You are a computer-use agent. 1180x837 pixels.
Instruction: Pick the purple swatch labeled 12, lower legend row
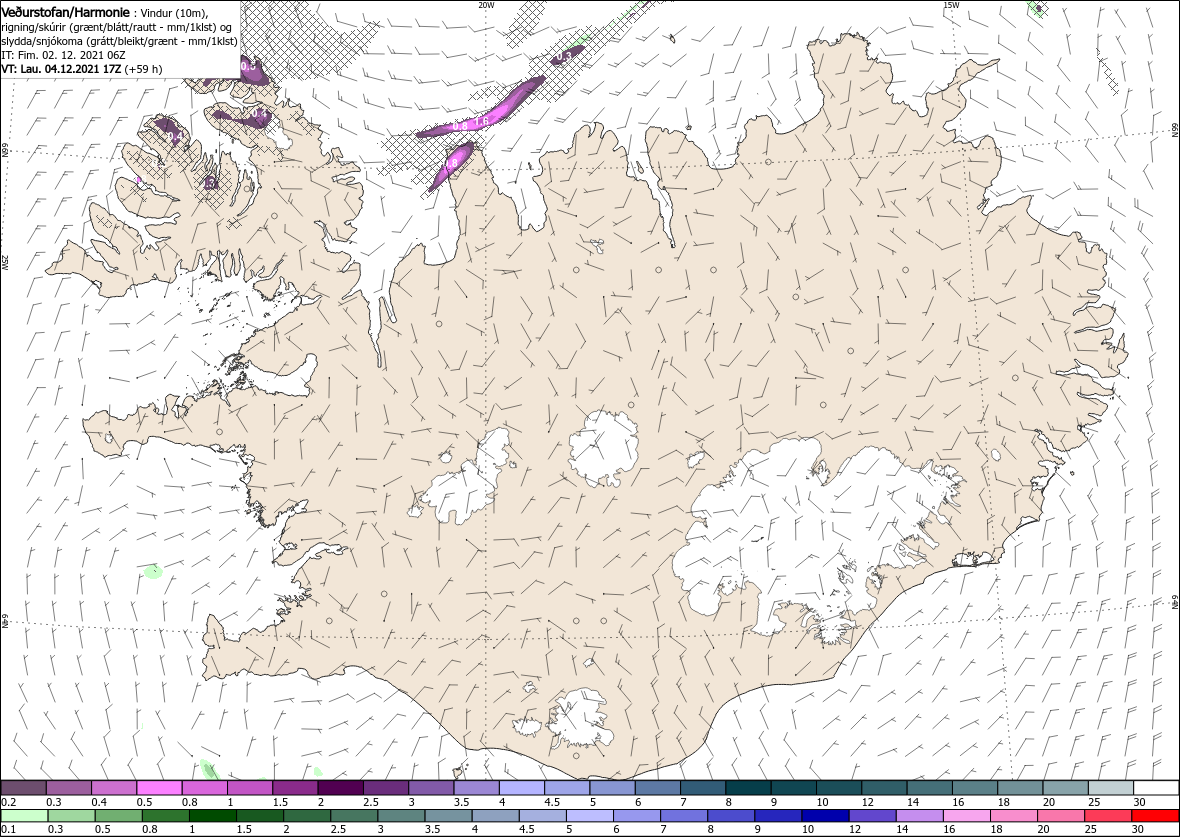(x=873, y=816)
